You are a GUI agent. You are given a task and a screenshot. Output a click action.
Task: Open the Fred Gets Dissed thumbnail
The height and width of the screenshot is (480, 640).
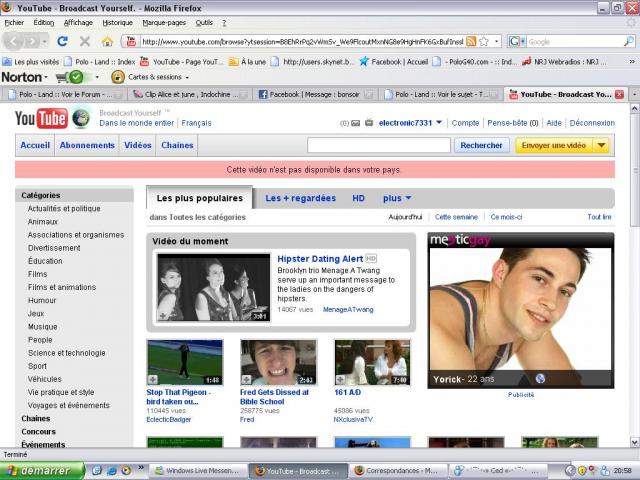[278, 362]
